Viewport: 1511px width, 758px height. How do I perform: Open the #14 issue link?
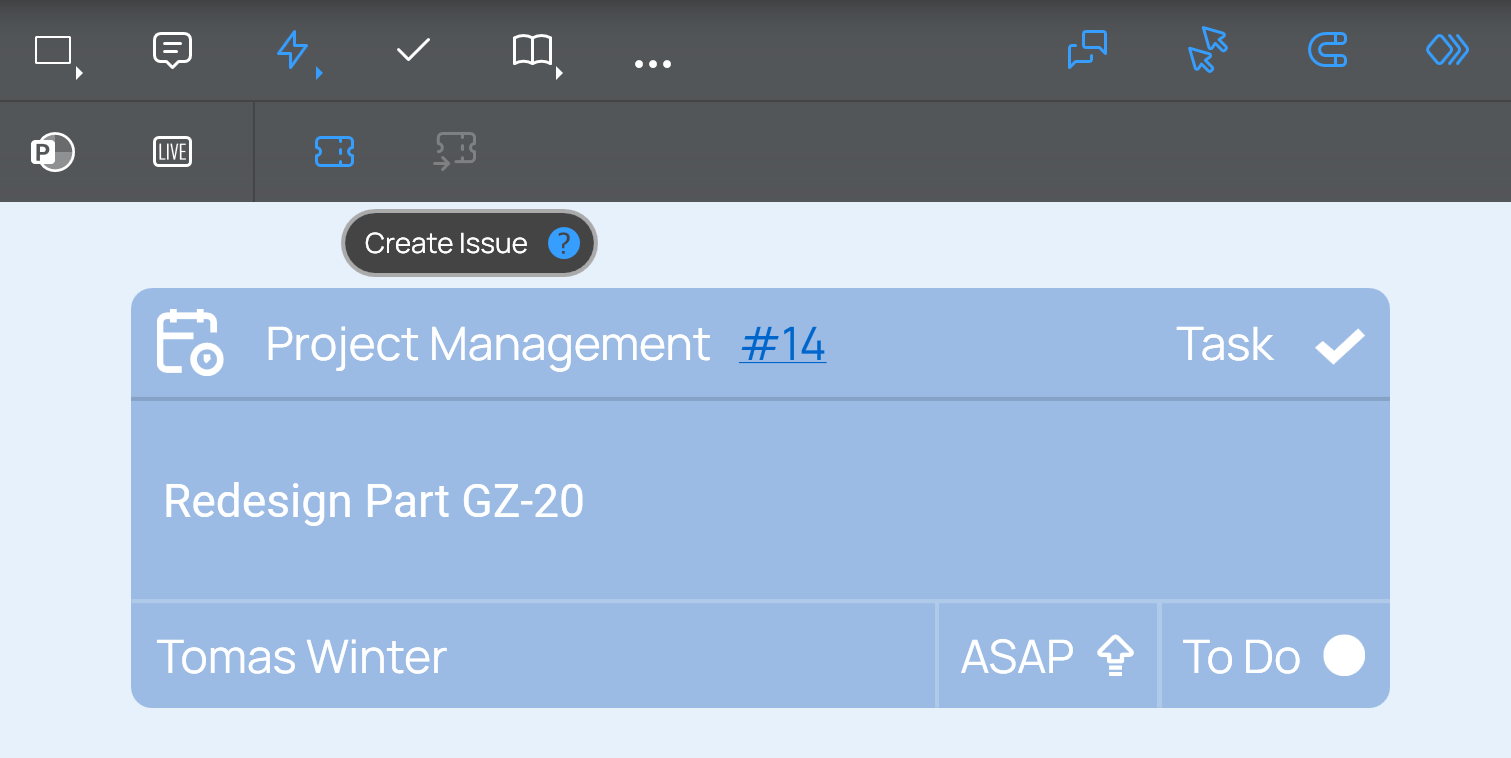tap(782, 345)
